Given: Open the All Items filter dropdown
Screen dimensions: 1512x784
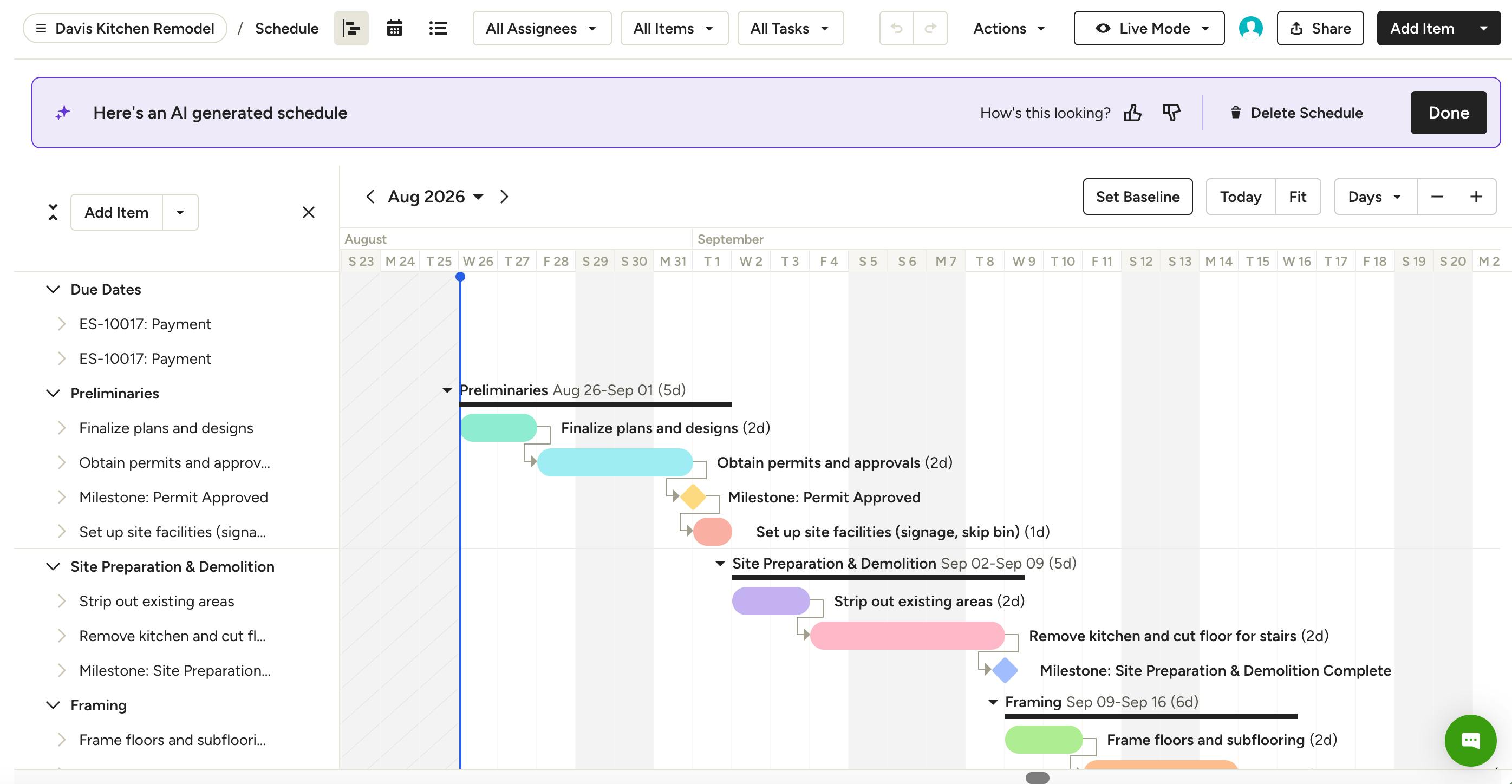Looking at the screenshot, I should (674, 28).
